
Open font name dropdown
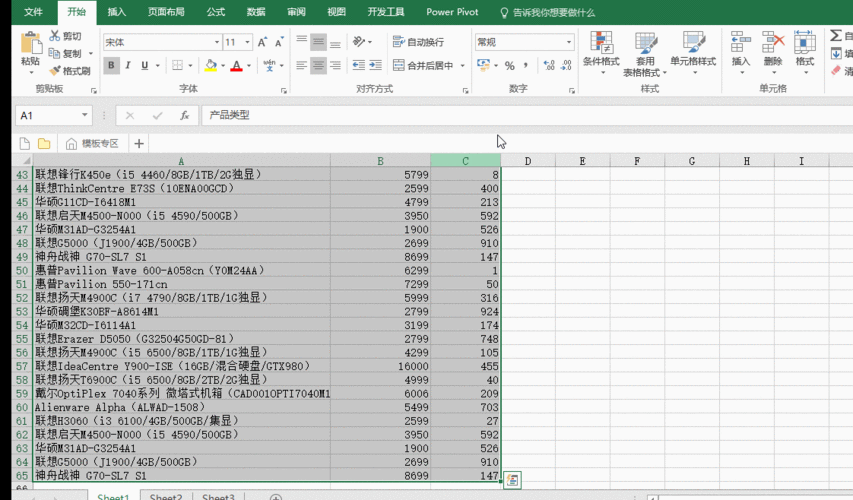pos(217,42)
